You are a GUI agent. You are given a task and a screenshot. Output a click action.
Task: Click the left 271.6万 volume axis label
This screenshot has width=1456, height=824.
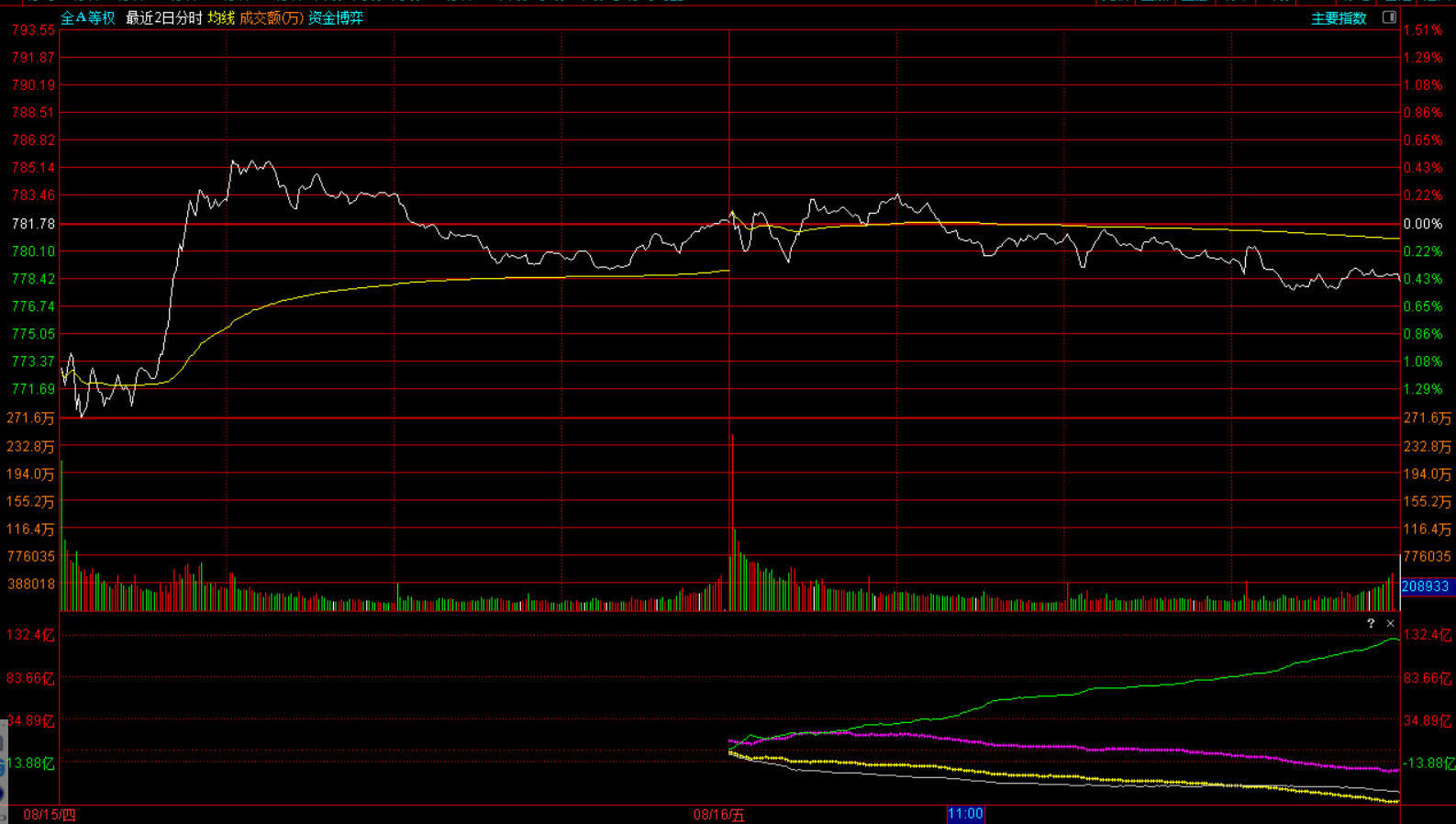point(31,418)
